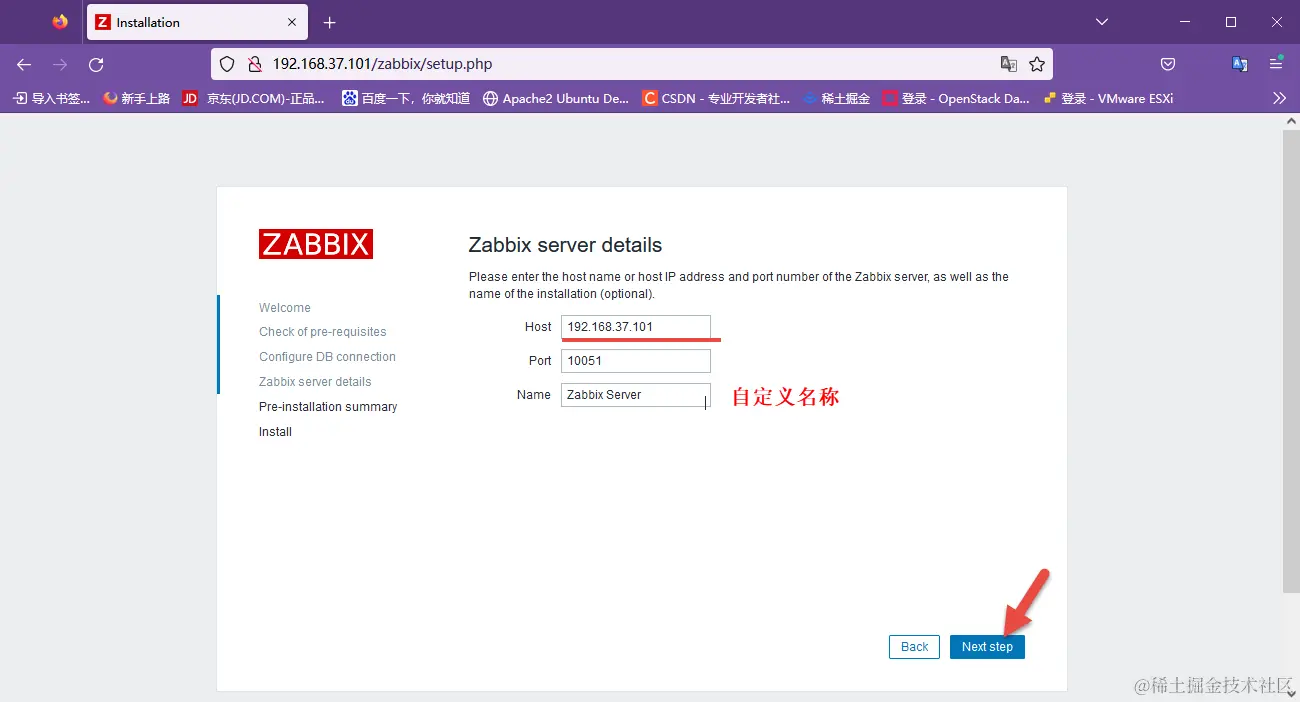Screen dimensions: 1300x702
Task: Reload the current page
Action: point(96,63)
